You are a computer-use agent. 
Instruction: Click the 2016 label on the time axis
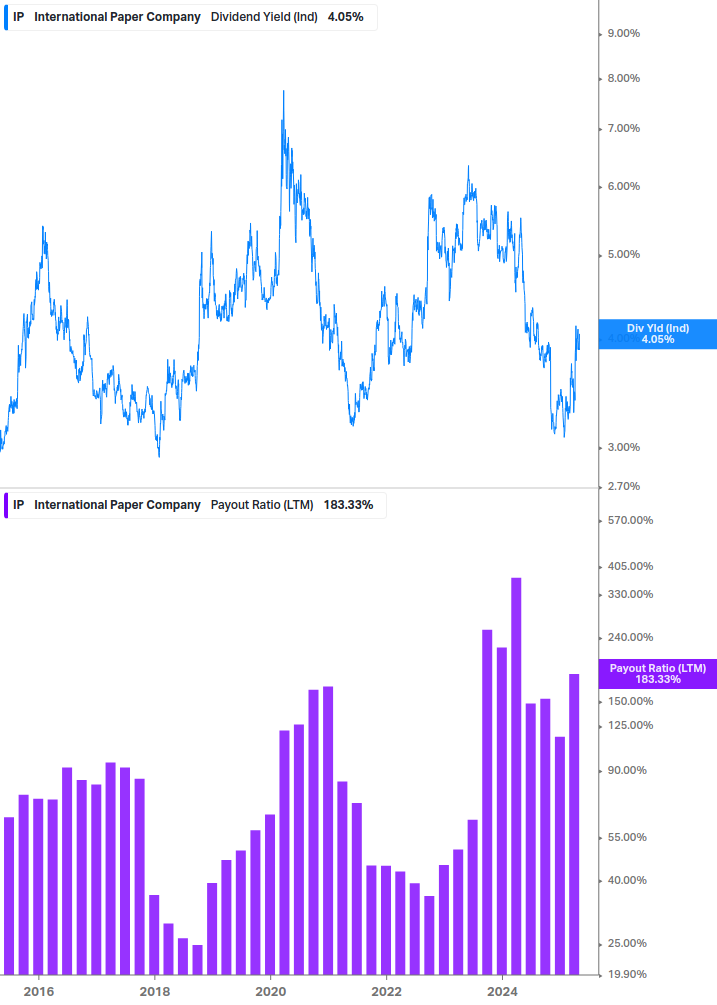coord(38,992)
